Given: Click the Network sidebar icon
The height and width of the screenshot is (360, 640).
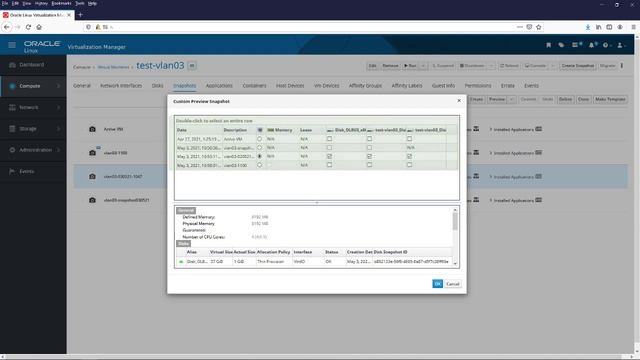Looking at the screenshot, I should click(12, 107).
